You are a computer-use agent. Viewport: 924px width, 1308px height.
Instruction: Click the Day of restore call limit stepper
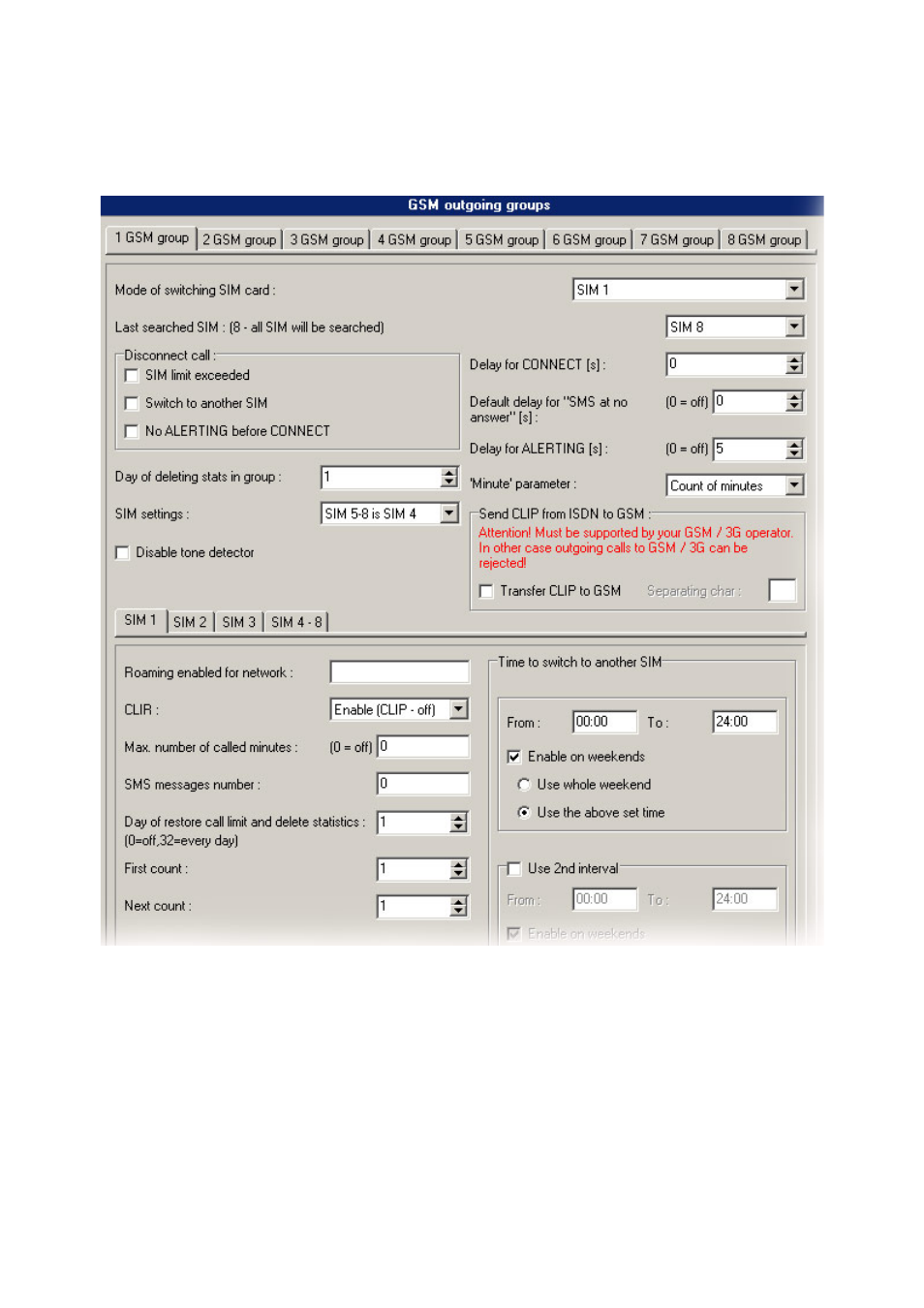pyautogui.click(x=459, y=823)
